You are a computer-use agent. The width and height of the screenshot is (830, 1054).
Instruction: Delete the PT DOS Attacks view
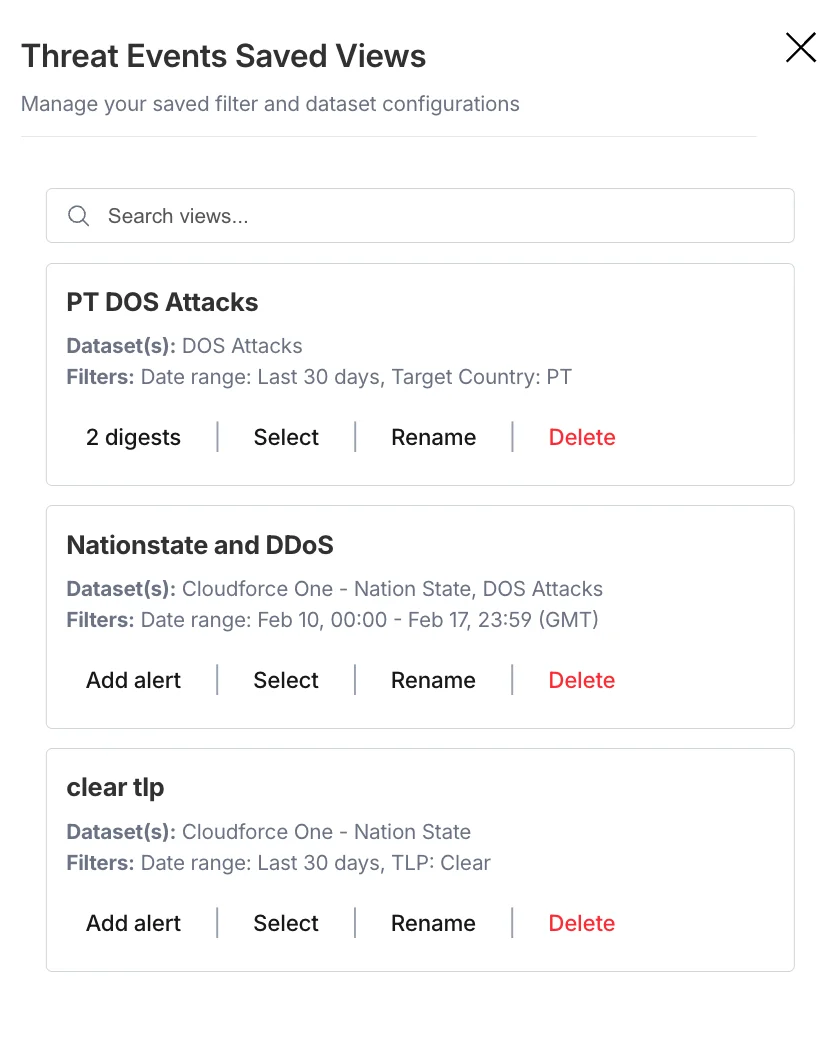[x=581, y=437]
